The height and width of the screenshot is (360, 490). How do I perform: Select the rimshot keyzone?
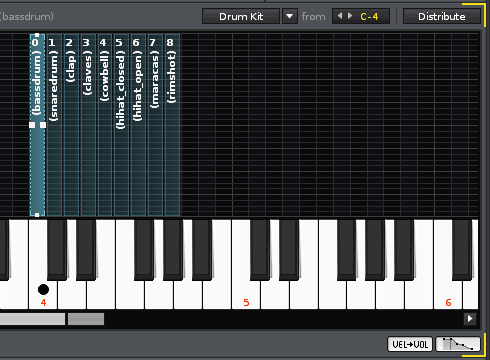172,125
